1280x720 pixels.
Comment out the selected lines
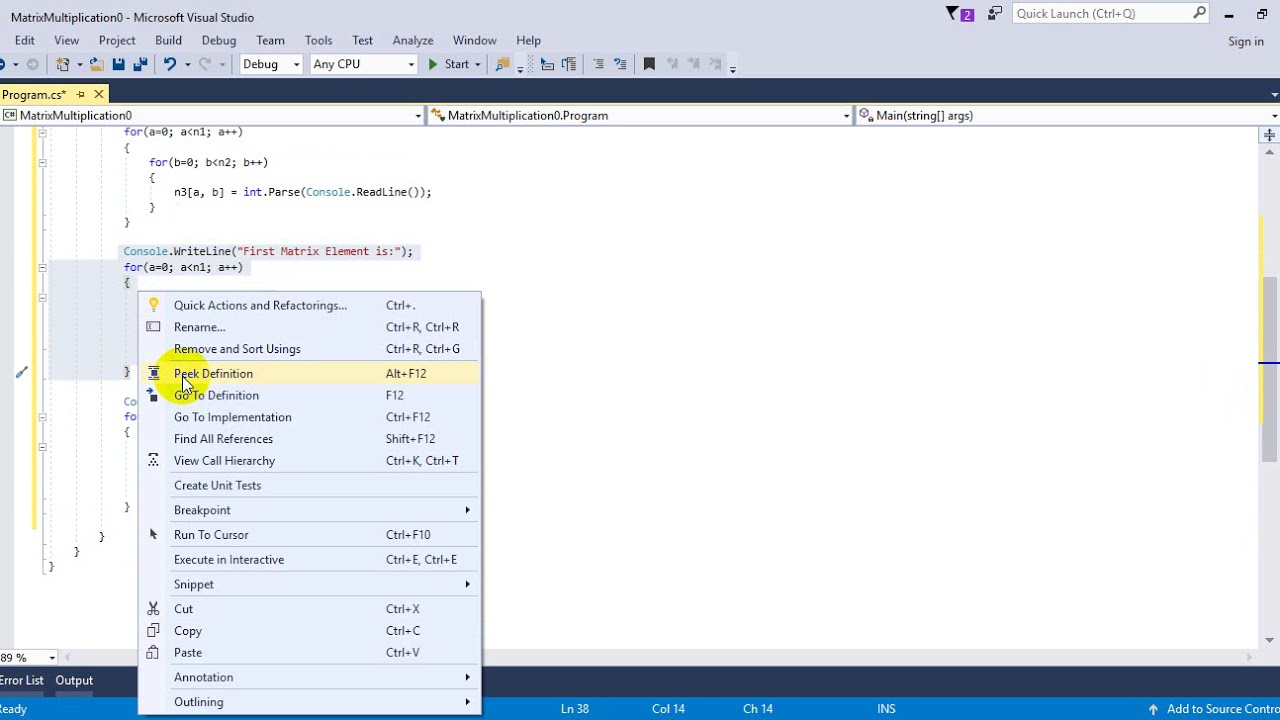(598, 64)
